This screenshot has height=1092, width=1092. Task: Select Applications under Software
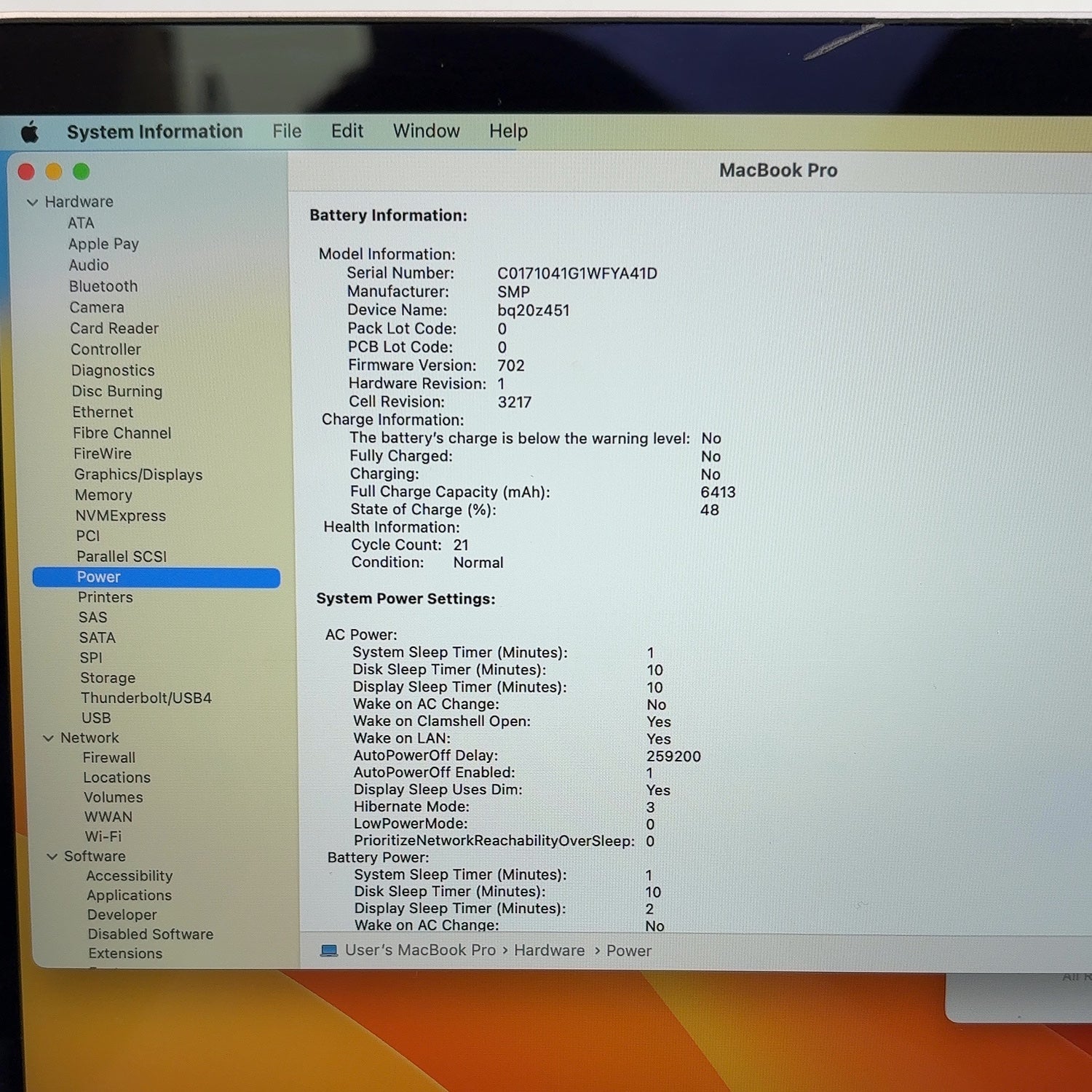click(130, 896)
